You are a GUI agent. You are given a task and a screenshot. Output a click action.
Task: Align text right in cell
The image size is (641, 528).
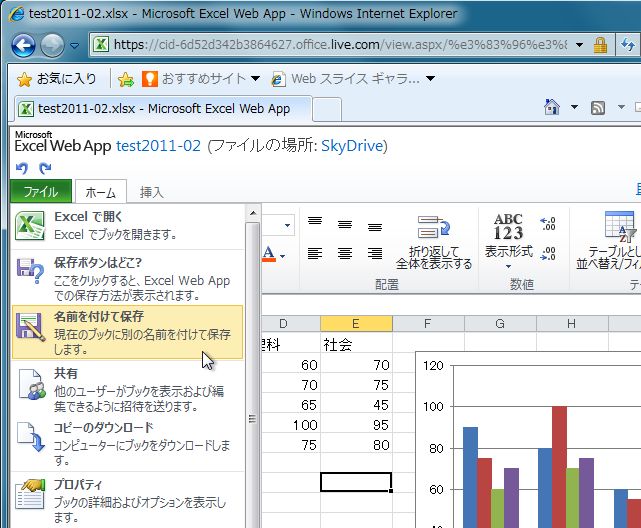375,254
